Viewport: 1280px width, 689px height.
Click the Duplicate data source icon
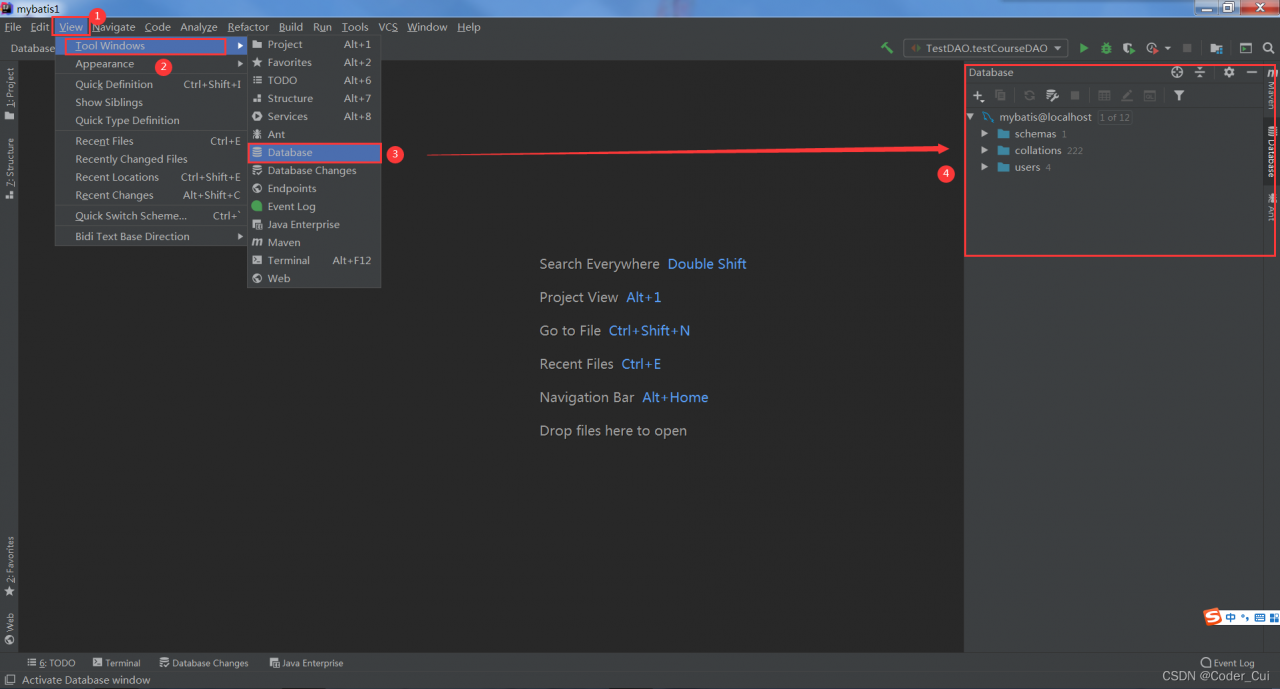1000,96
